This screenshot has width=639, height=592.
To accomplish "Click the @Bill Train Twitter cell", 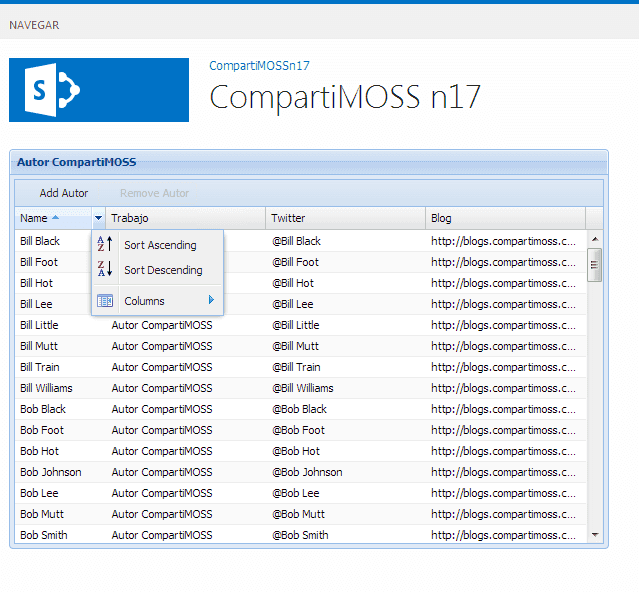I will coord(346,367).
